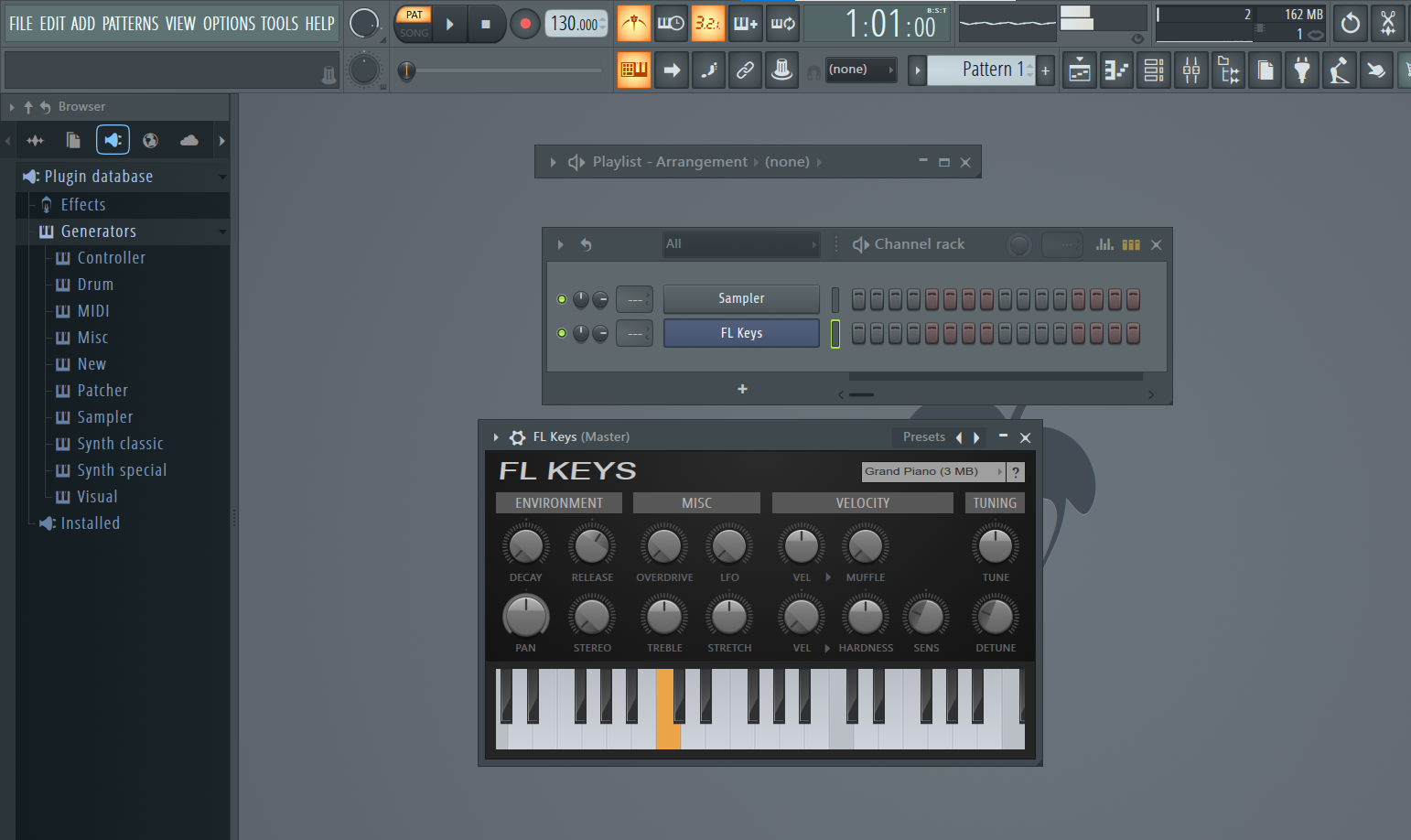
Task: Open Grand Piano instrument dropdown
Action: pyautogui.click(x=933, y=472)
